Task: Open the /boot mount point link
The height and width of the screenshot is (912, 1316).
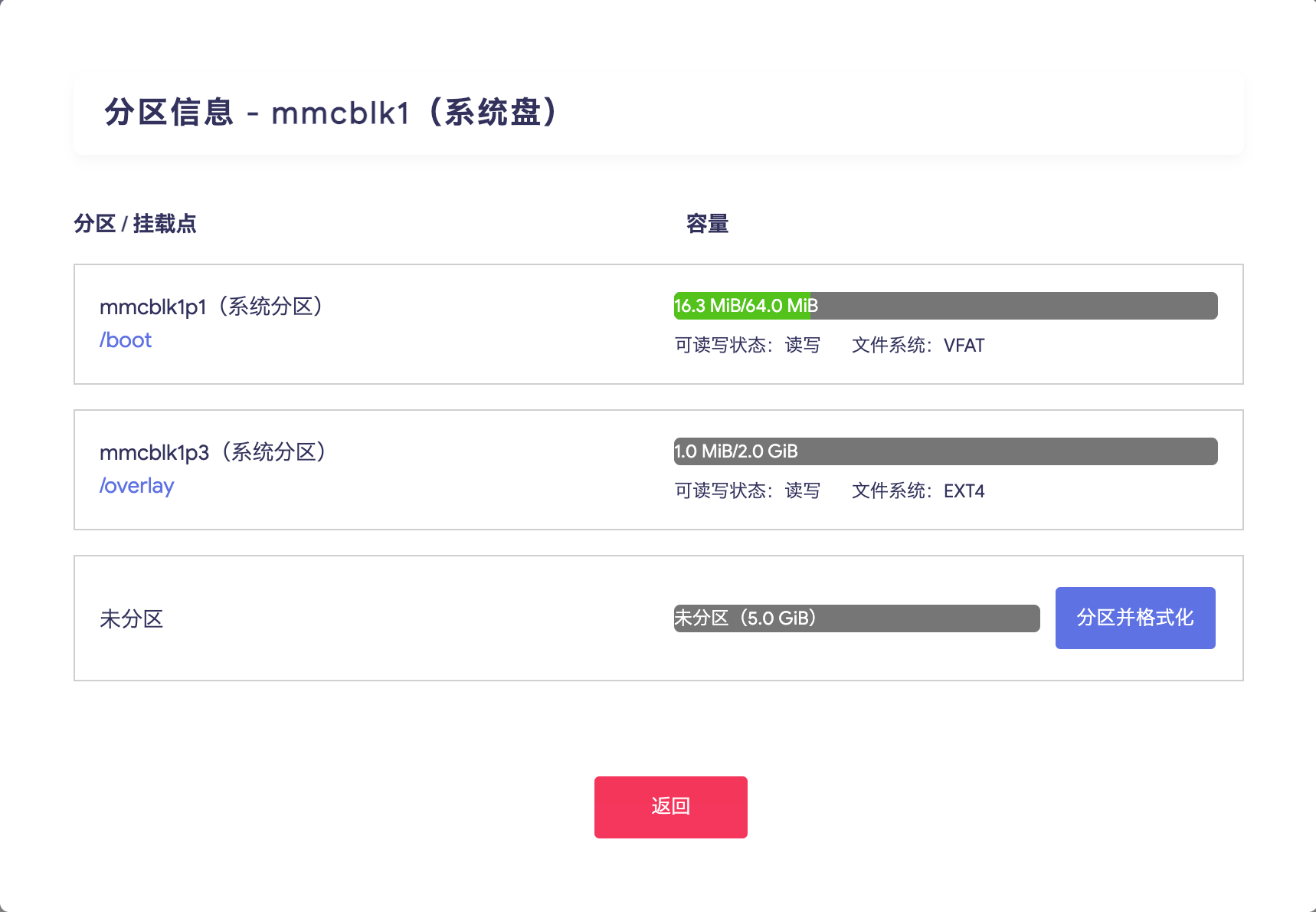Action: [x=126, y=340]
